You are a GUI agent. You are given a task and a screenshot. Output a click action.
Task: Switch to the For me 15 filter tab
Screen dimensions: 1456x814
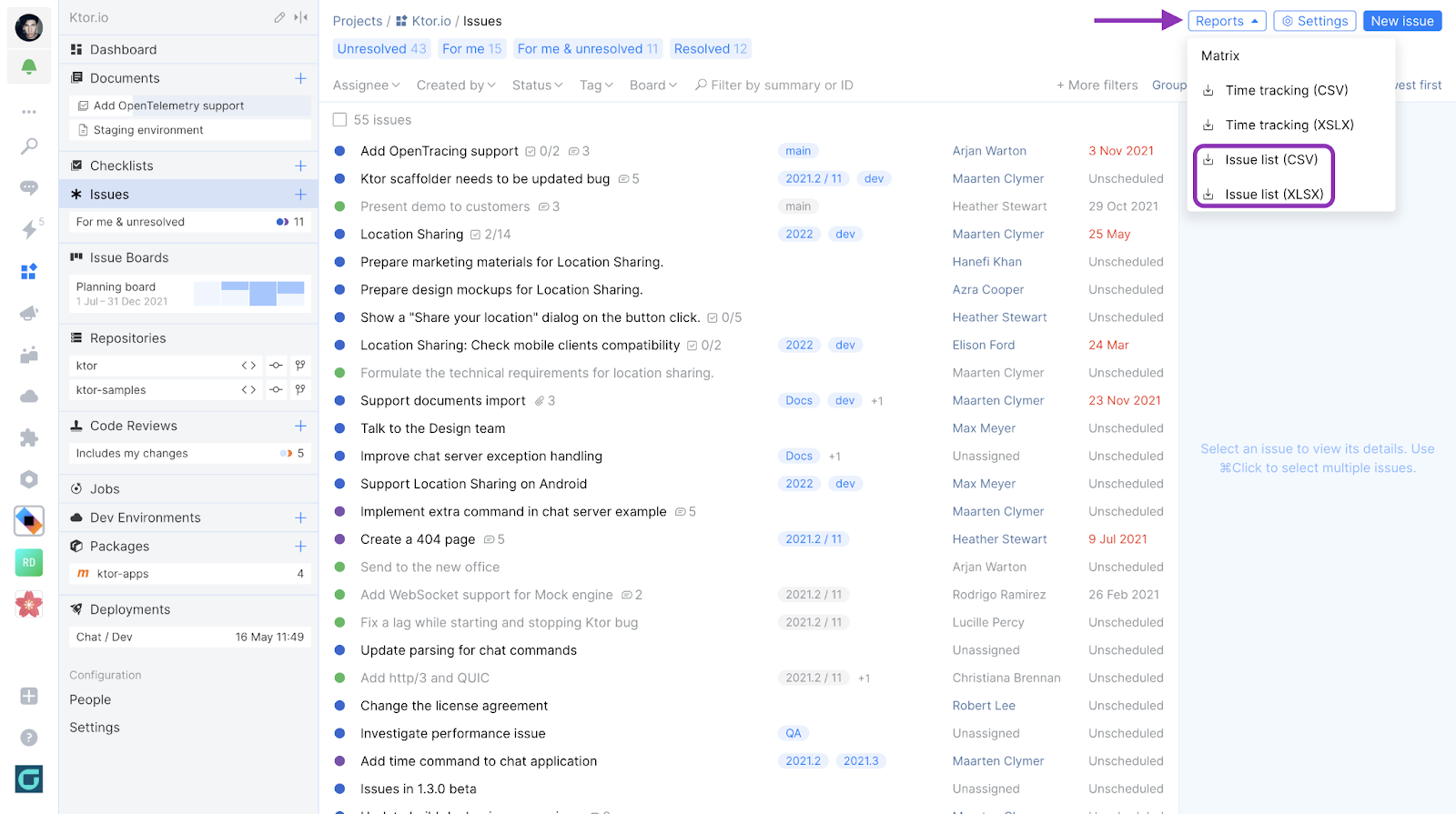471,49
